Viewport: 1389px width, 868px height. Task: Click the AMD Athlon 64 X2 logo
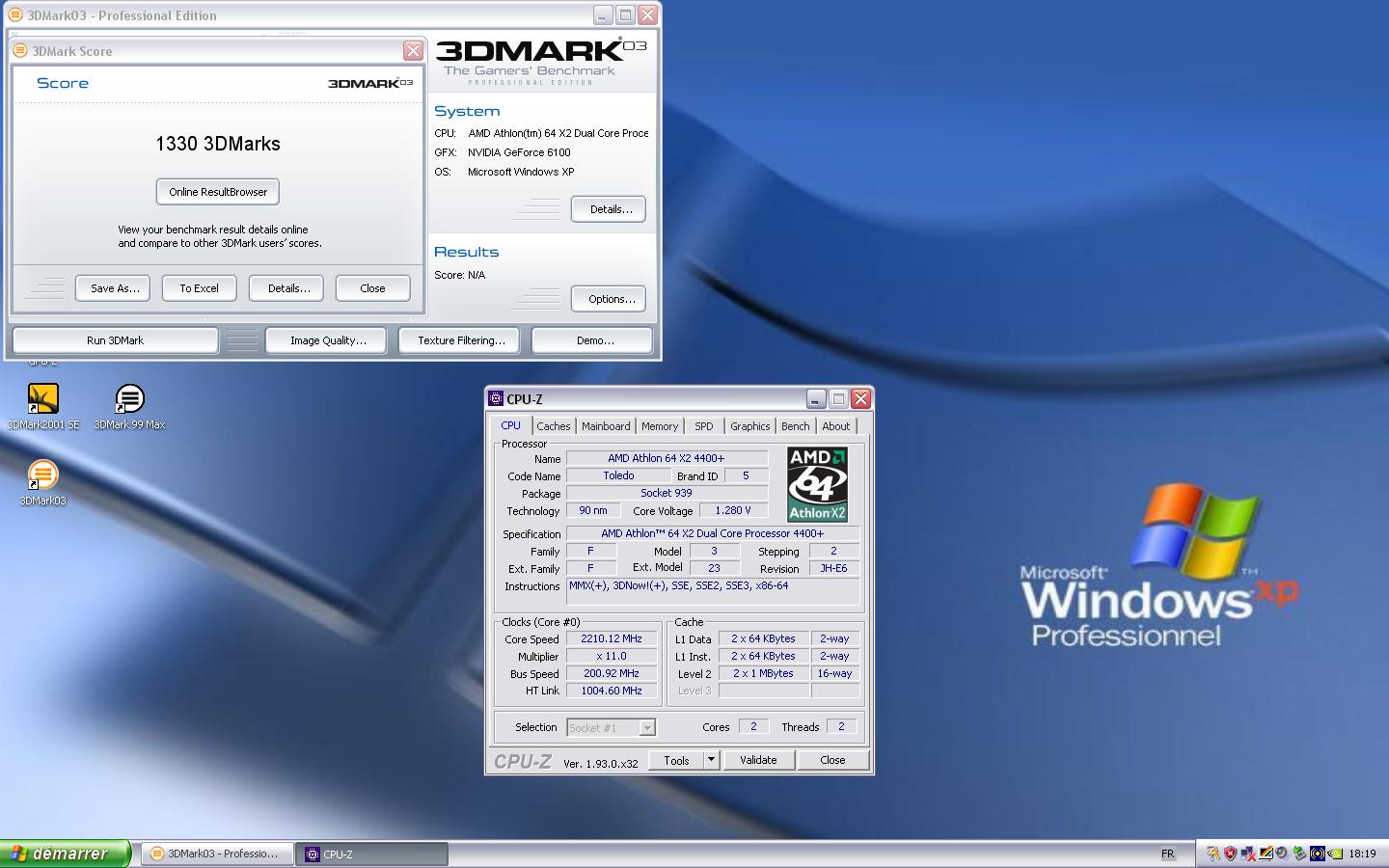[817, 484]
